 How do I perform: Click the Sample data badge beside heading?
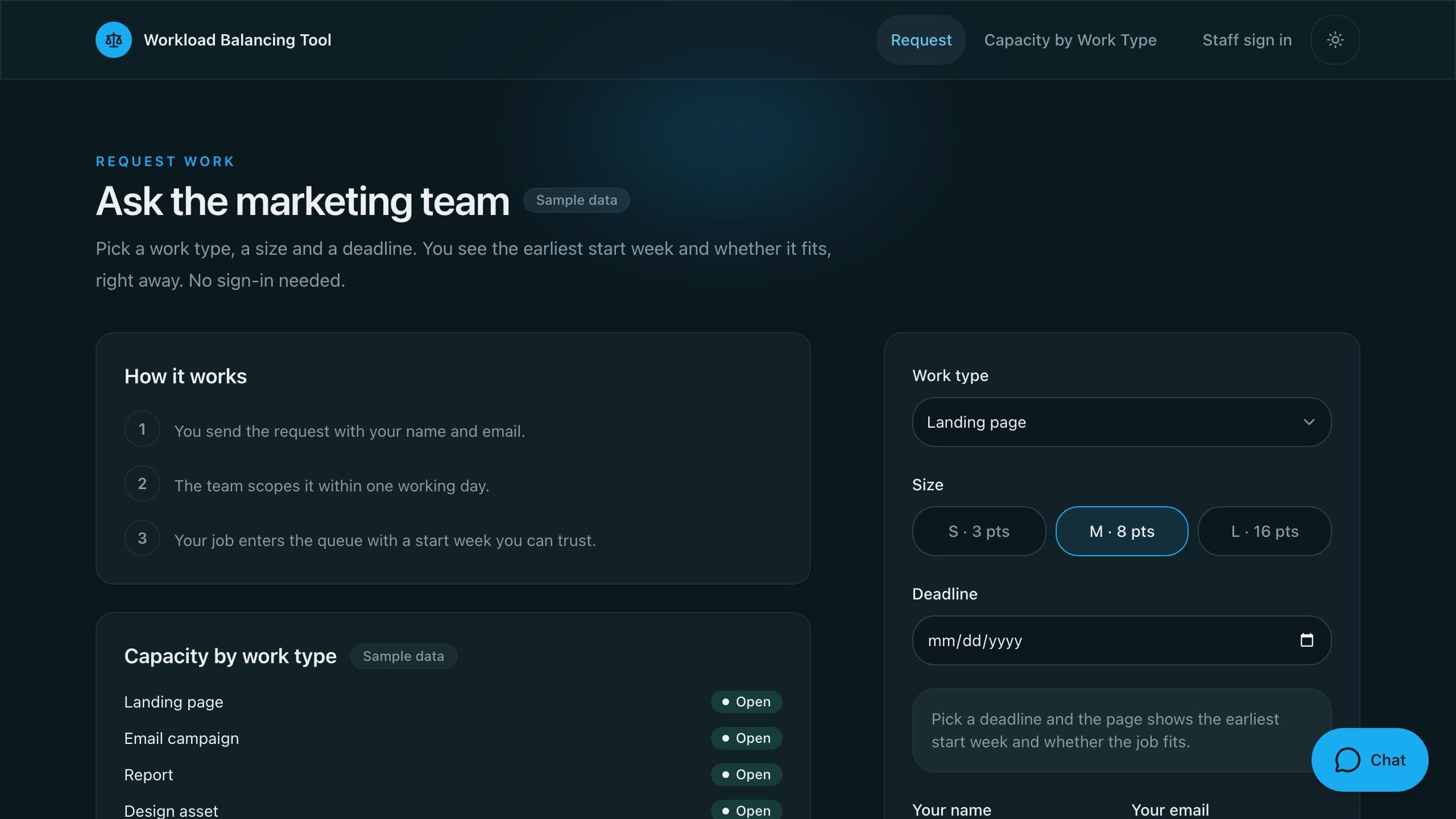click(x=576, y=200)
